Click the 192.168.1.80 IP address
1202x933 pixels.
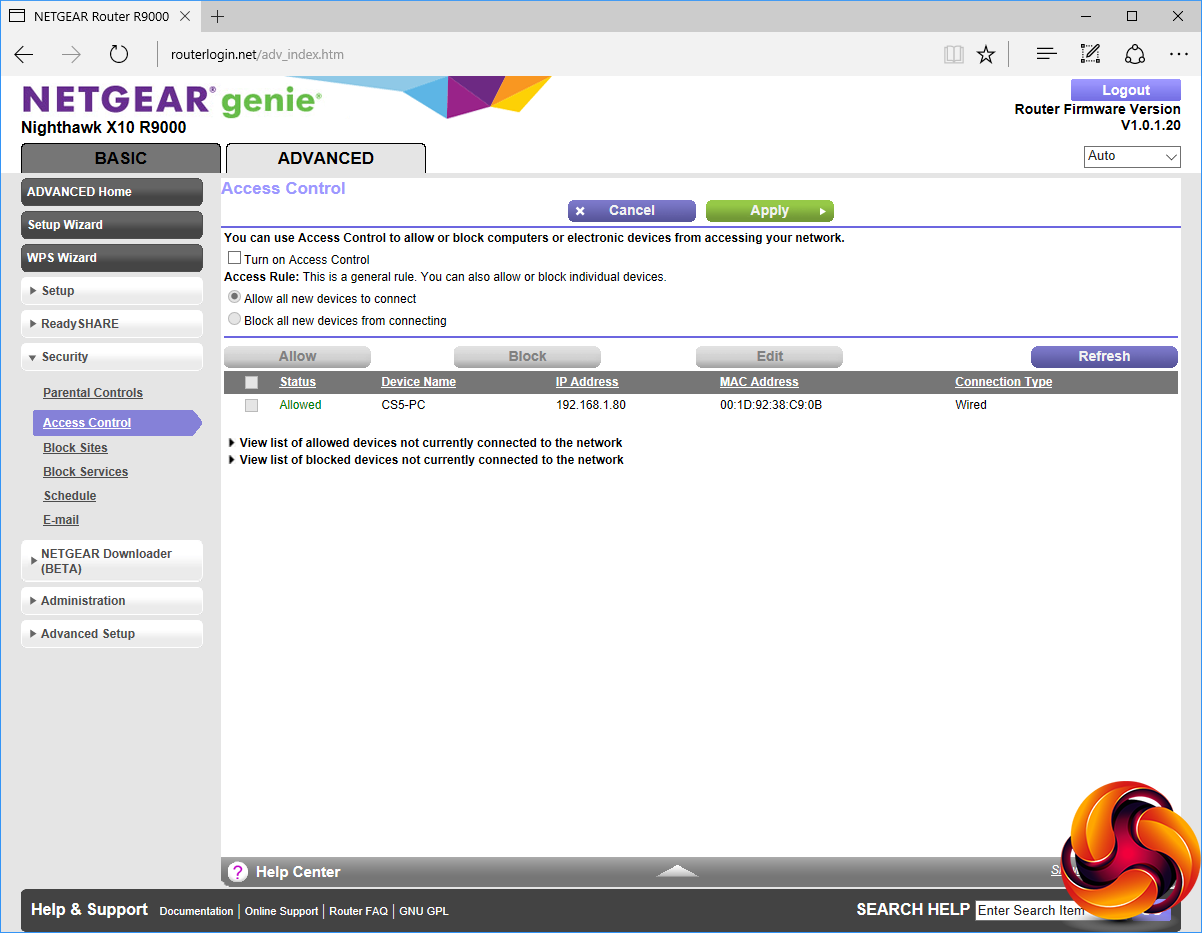pyautogui.click(x=590, y=405)
